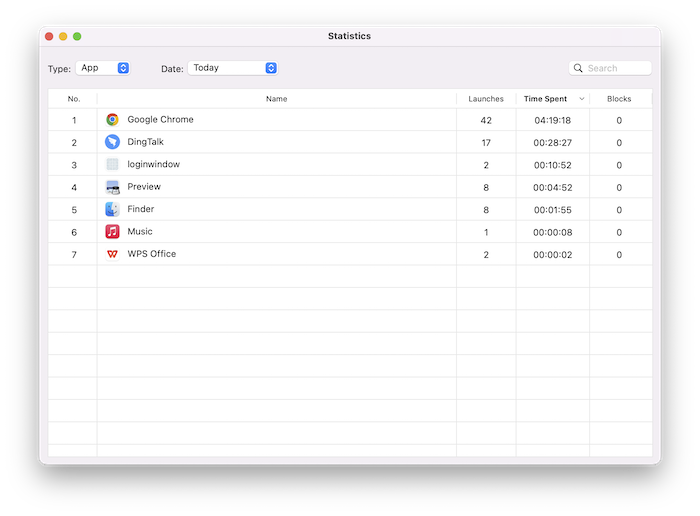Click the WPS Office app icon
Viewport: 700px width, 516px height.
point(112,254)
